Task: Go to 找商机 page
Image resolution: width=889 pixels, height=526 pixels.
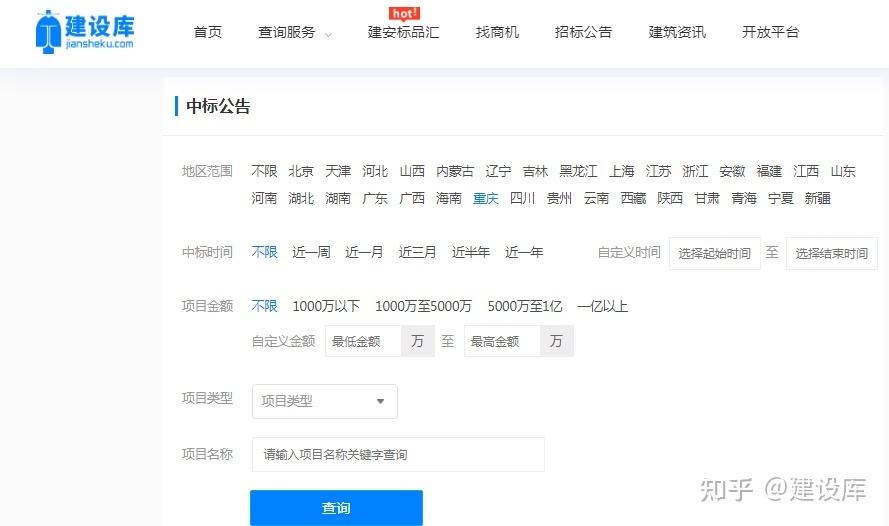Action: coord(497,32)
